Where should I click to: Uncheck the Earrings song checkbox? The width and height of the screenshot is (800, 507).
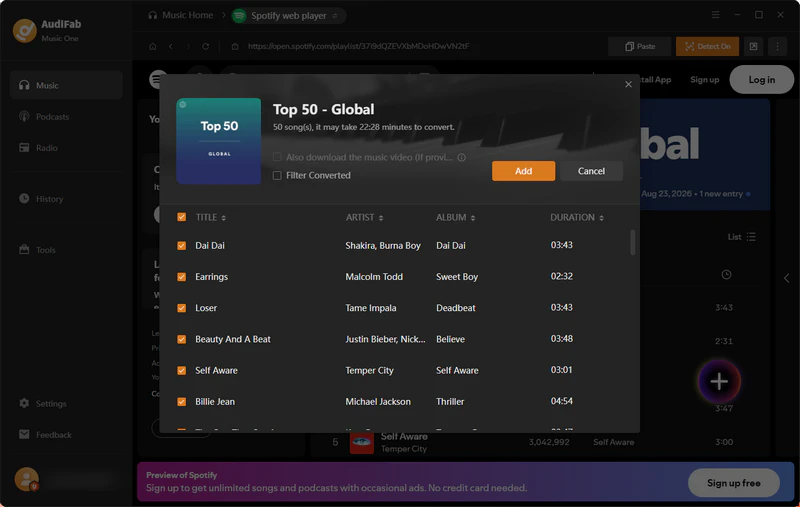(182, 277)
